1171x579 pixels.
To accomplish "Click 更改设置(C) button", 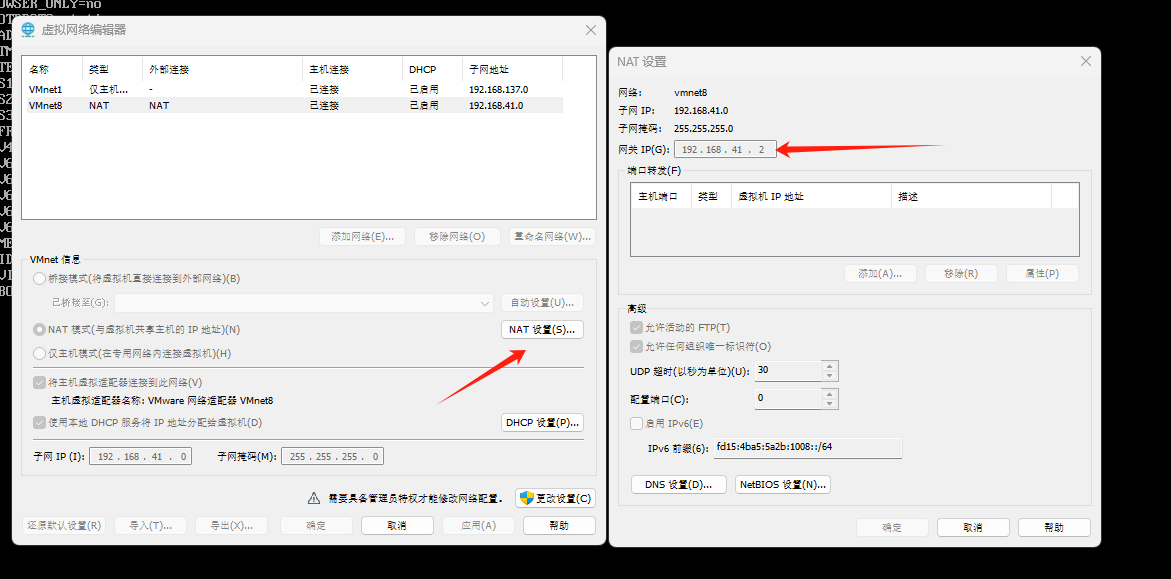I will pos(555,498).
